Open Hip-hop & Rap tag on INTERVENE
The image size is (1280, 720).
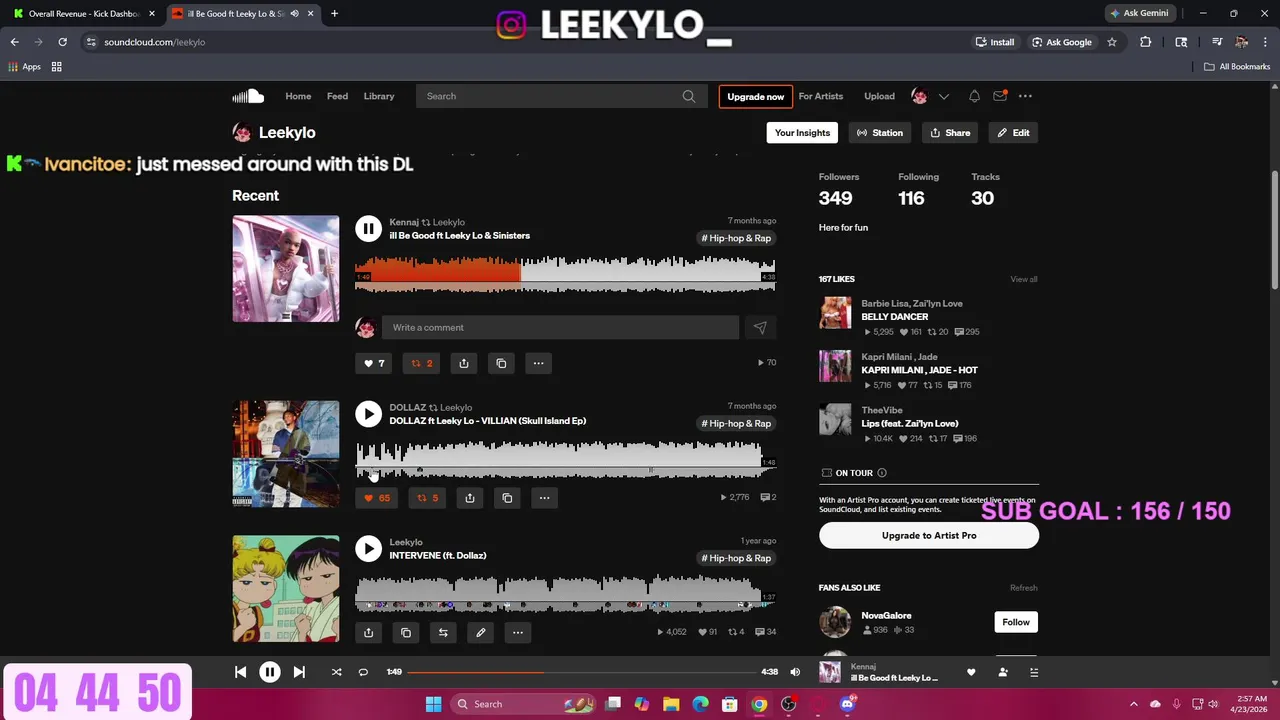coord(736,558)
